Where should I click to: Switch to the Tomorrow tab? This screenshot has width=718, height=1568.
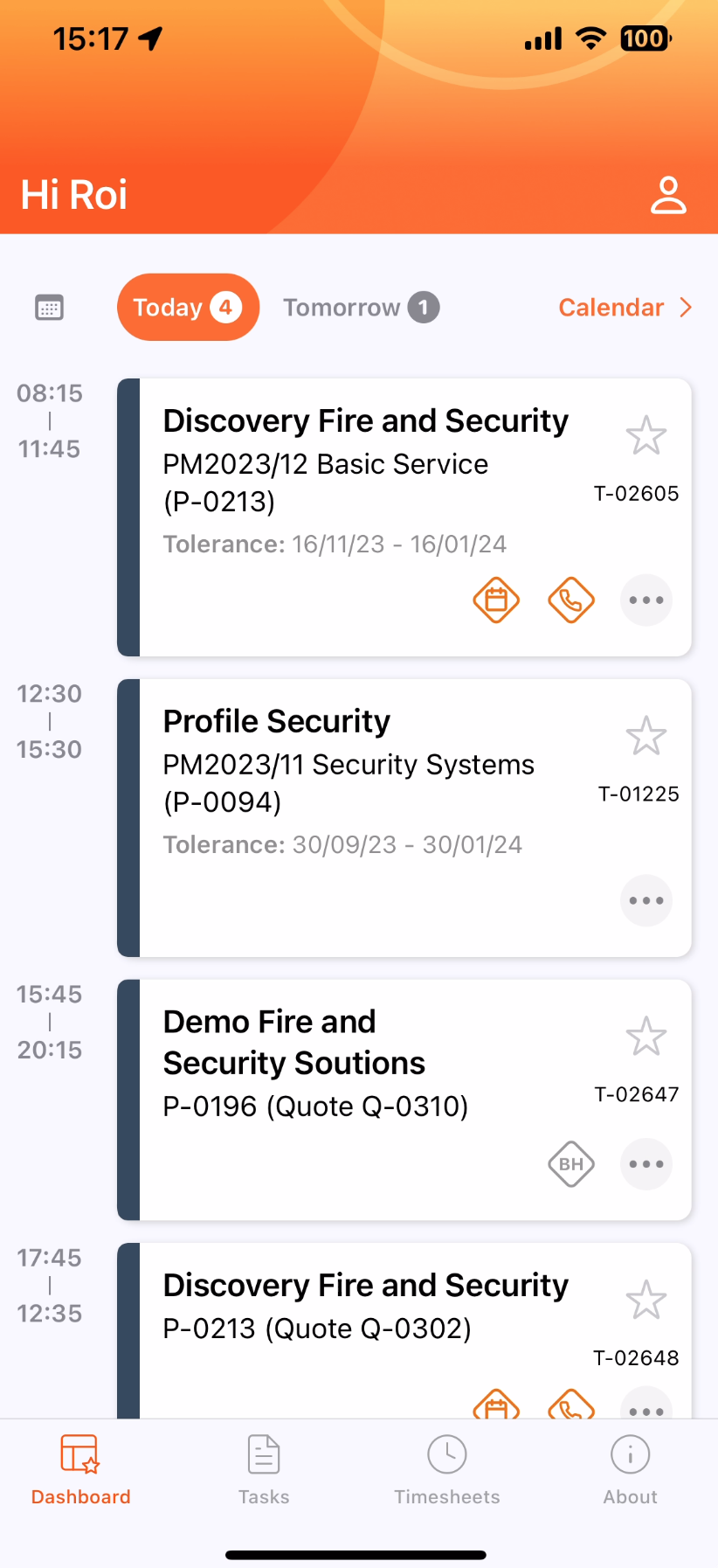[361, 308]
